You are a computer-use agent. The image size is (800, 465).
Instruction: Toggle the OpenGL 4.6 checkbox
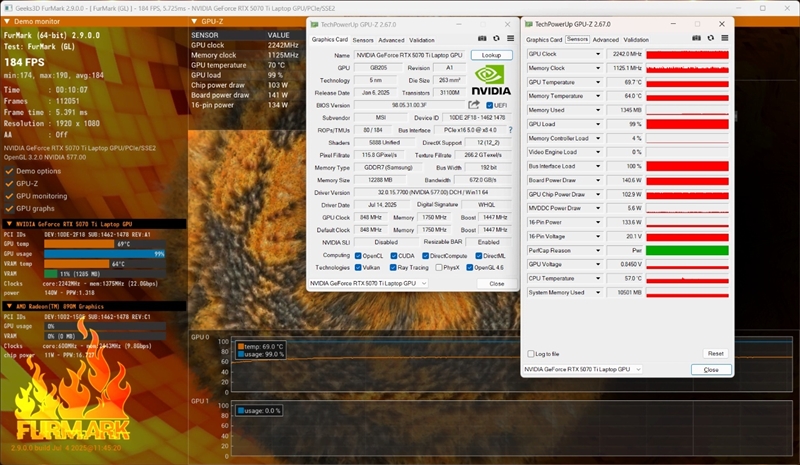[469, 267]
